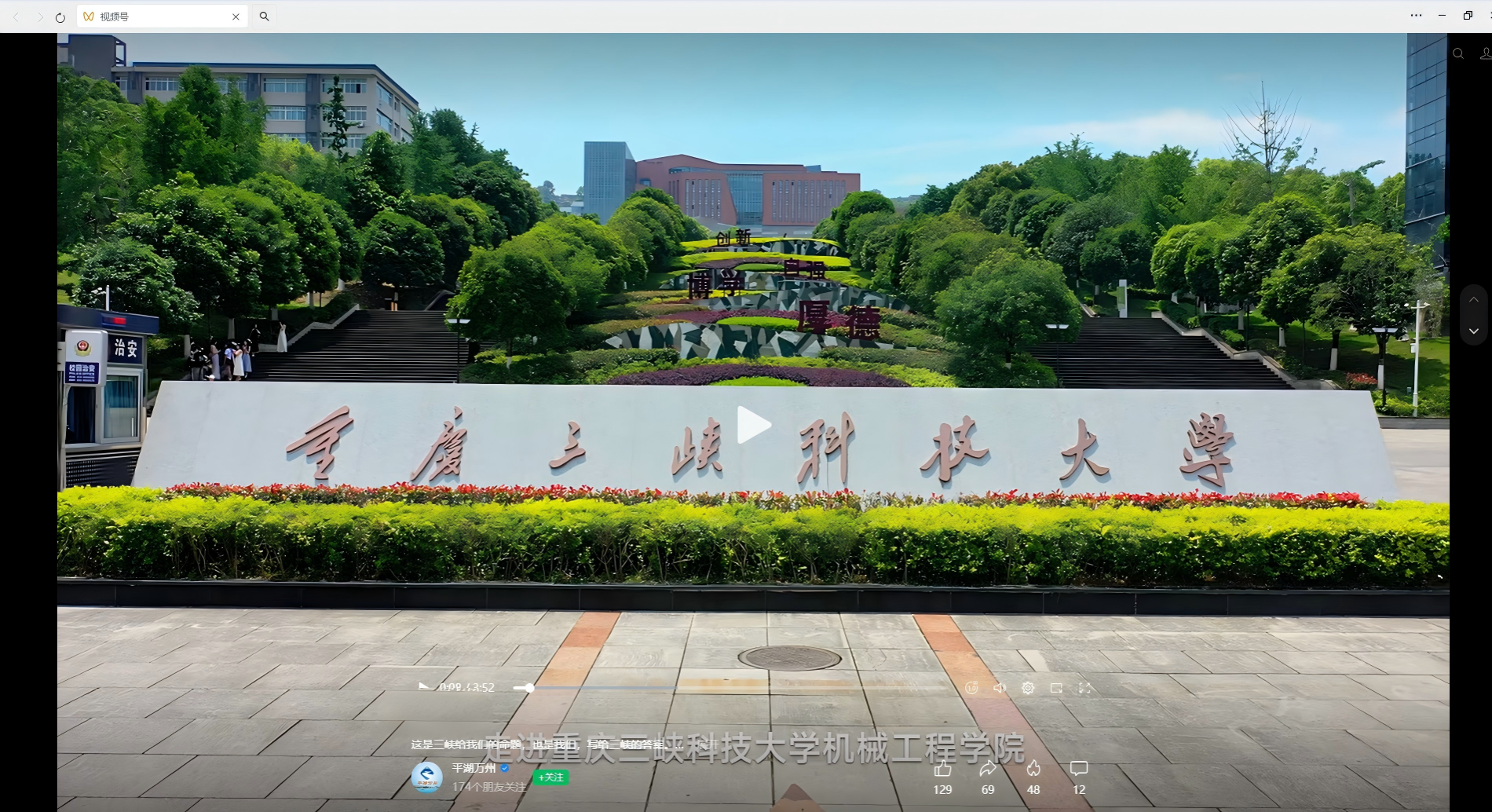Click the small play icon beside timestamp
Image resolution: width=1492 pixels, height=812 pixels.
[x=425, y=687]
